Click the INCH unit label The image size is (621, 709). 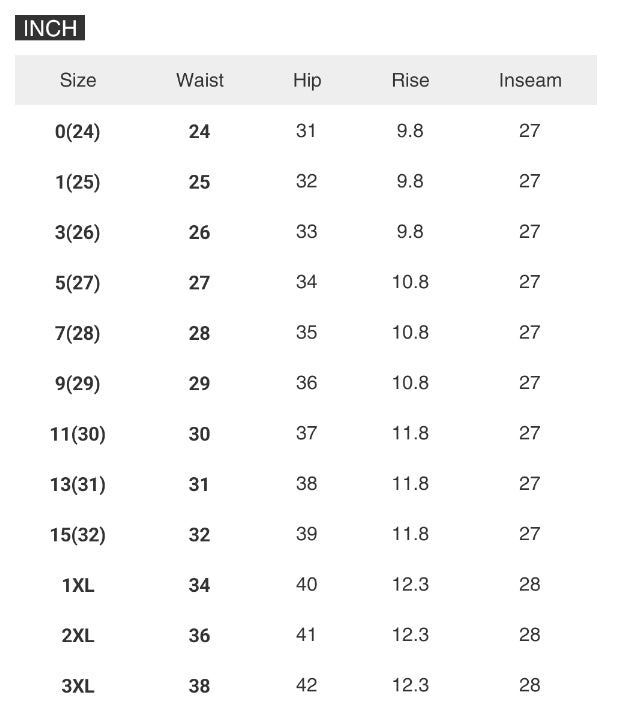50,28
